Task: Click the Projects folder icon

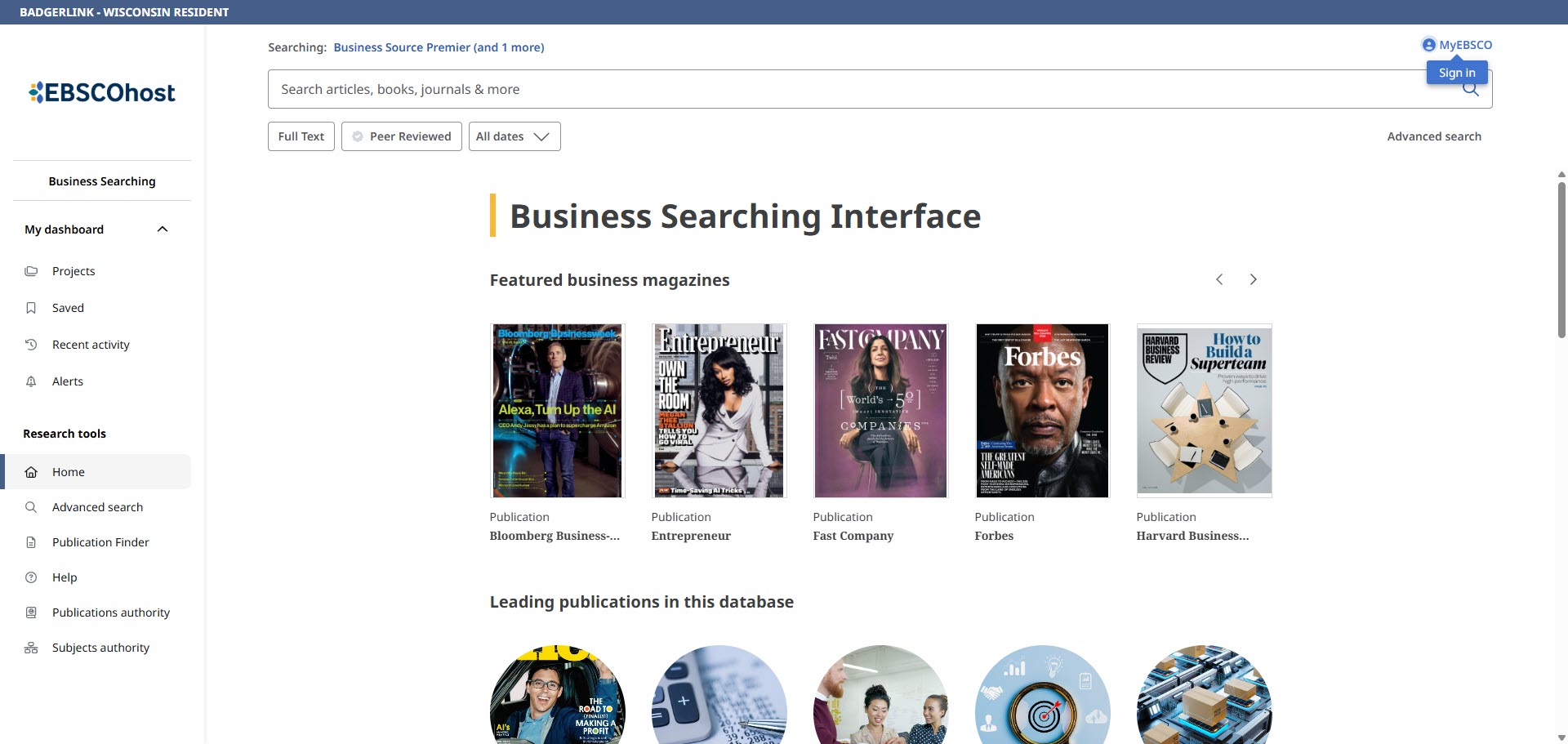Action: [31, 271]
